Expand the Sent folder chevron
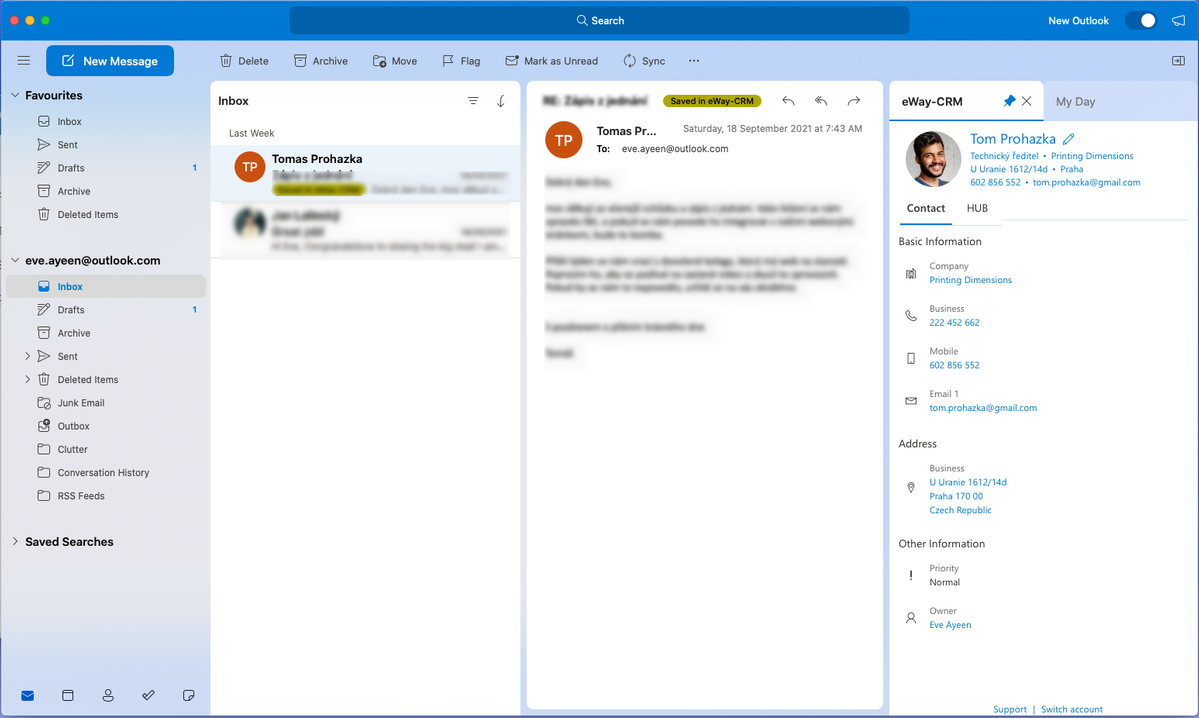 28,356
